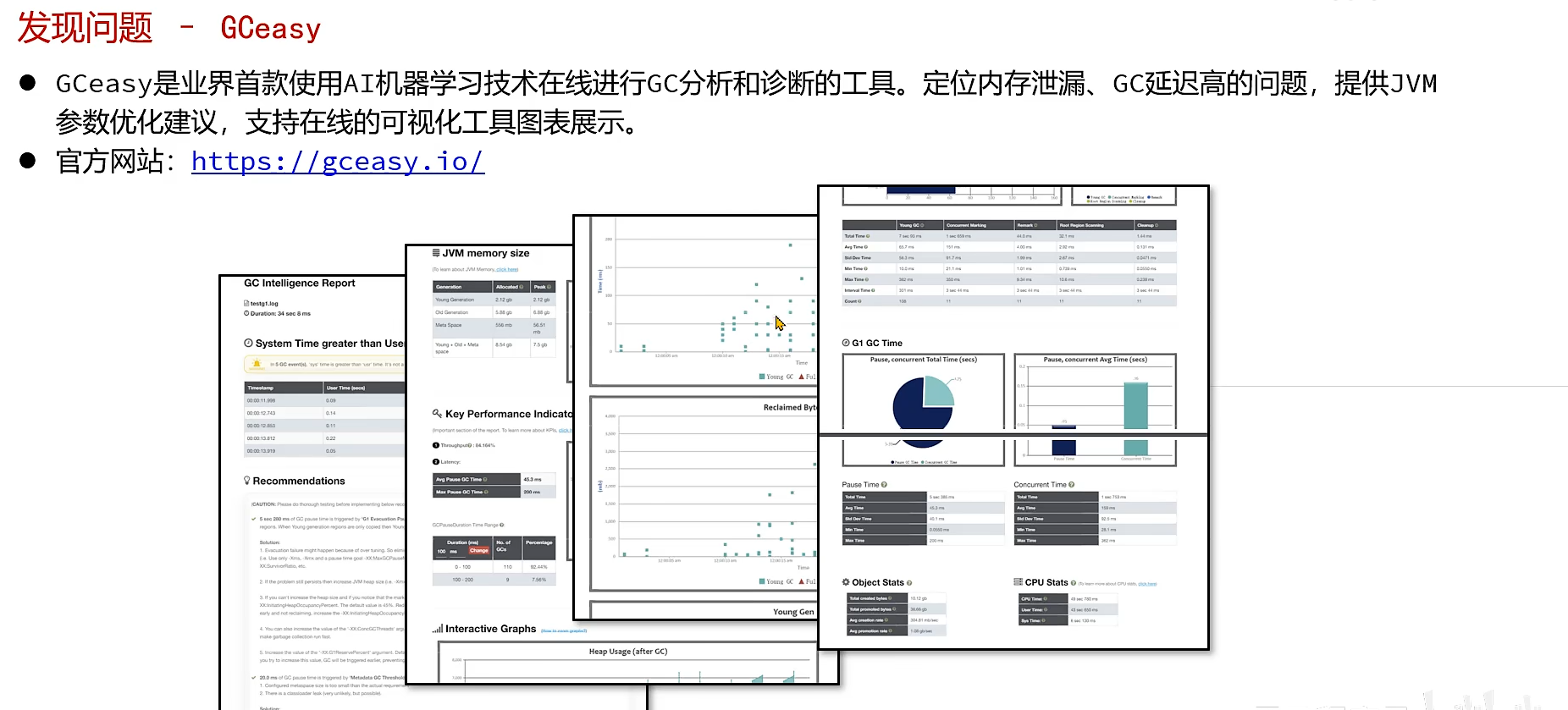The width and height of the screenshot is (1568, 710).
Task: Click the Duration clock icon under testgt1.log
Action: (246, 313)
